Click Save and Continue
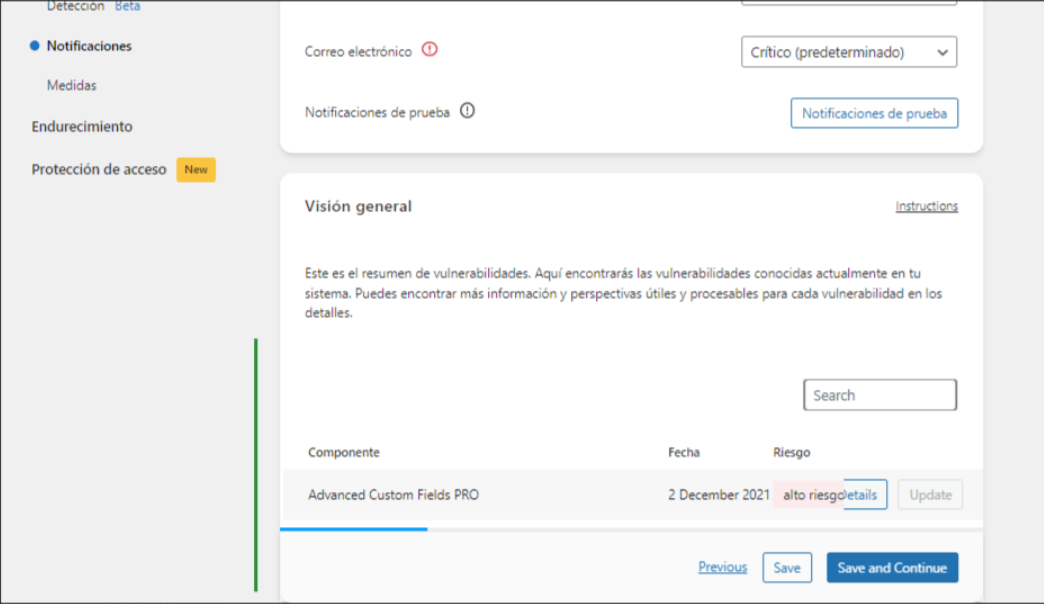The width and height of the screenshot is (1044, 604). pyautogui.click(x=892, y=567)
